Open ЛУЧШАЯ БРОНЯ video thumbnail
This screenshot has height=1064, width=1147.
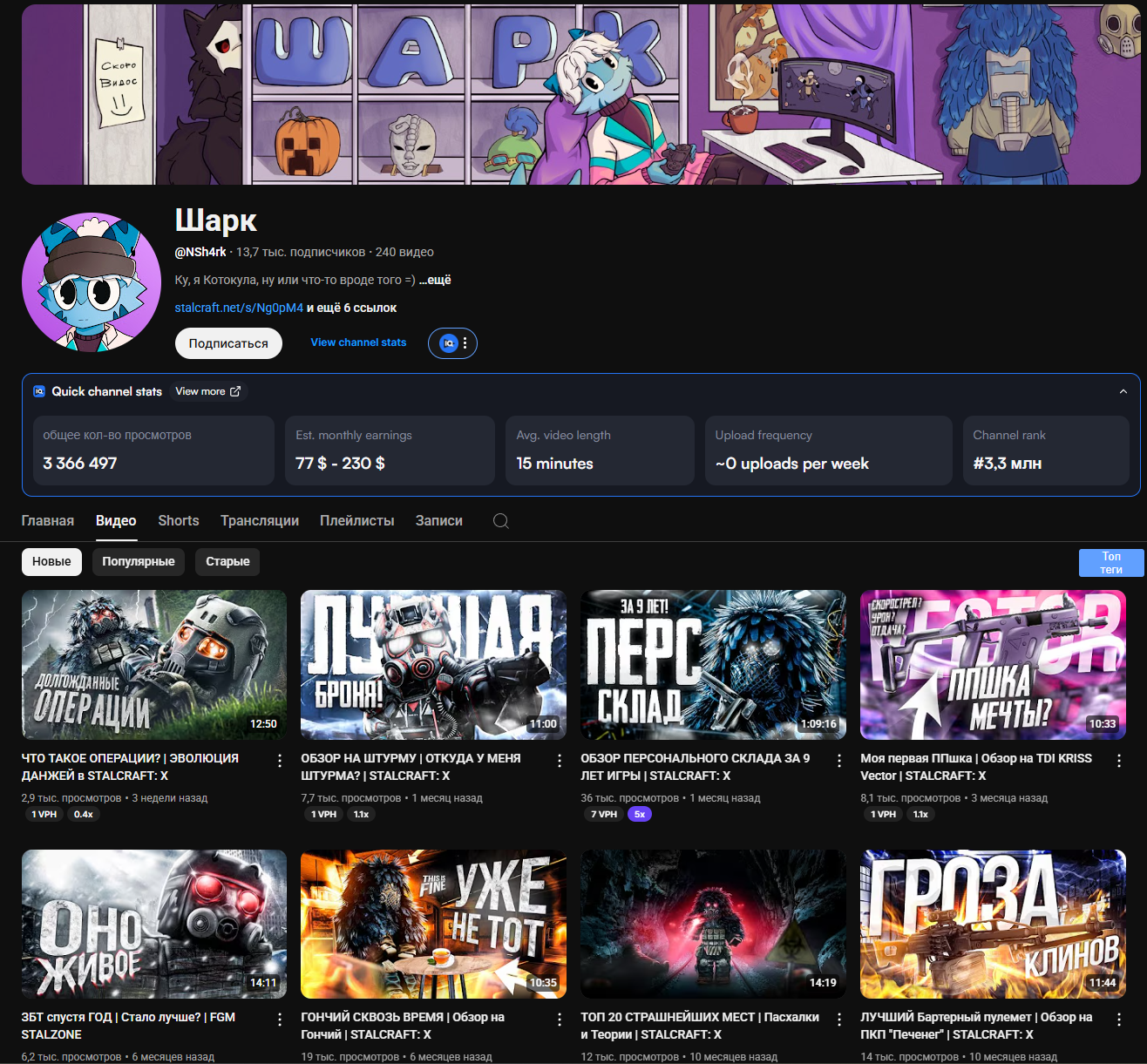433,665
